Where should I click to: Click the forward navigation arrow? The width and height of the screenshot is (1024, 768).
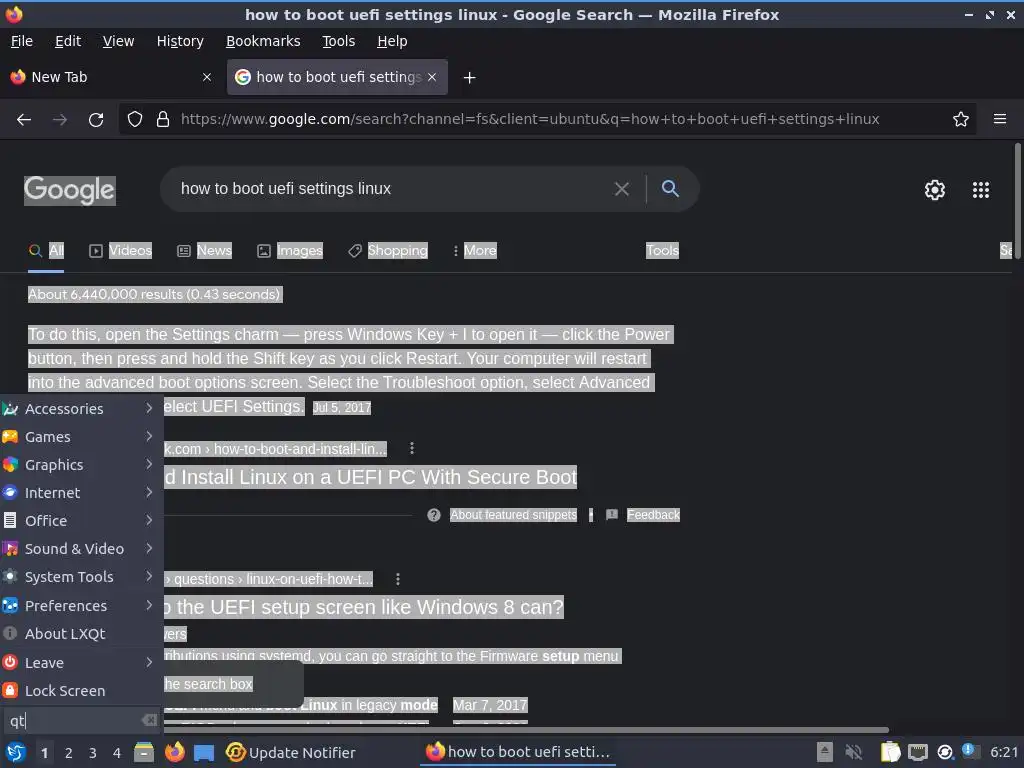[x=59, y=120]
